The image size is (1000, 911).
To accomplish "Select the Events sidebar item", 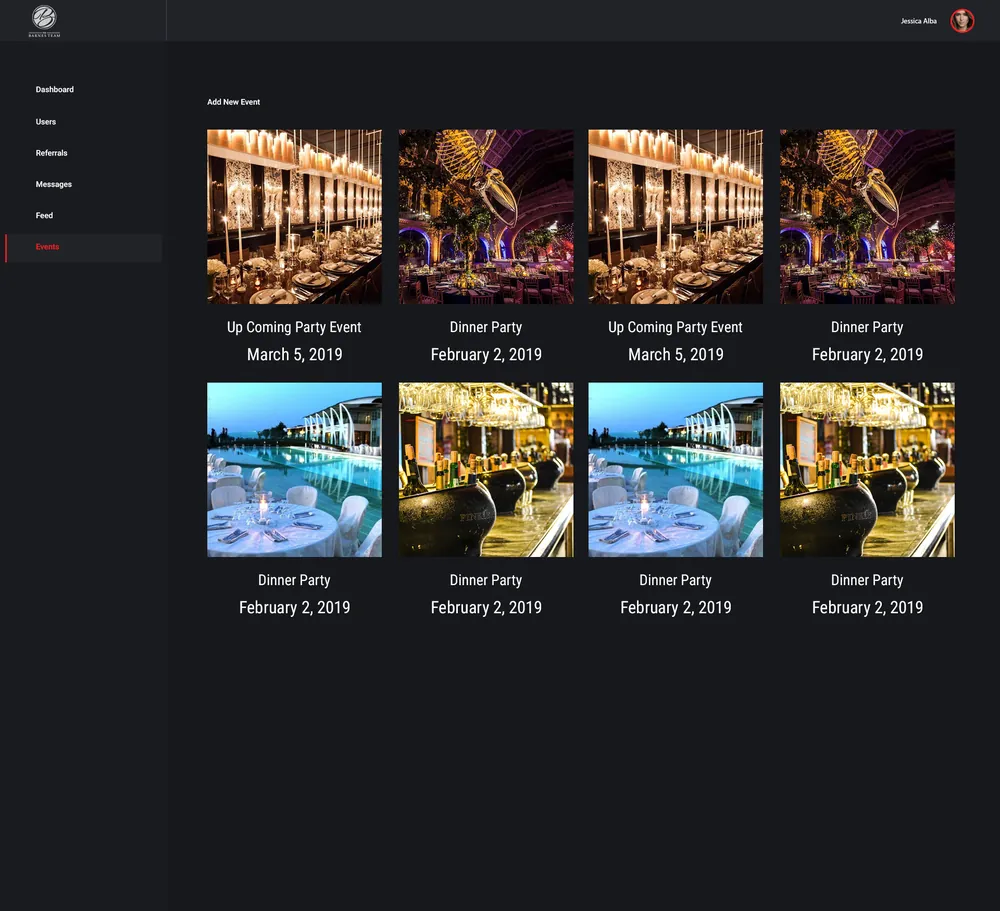I will (x=84, y=247).
